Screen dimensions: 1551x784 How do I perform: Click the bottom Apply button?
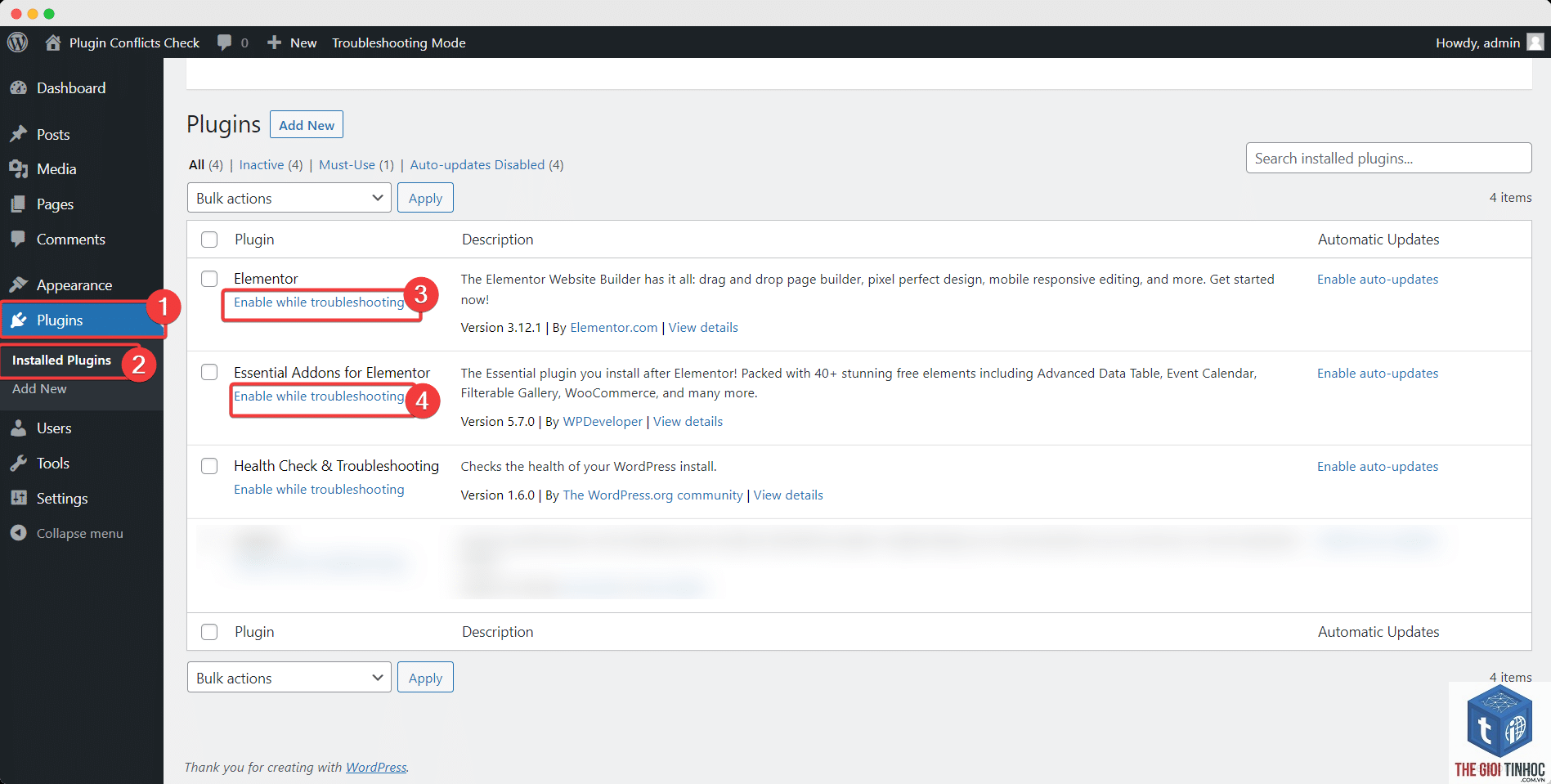(425, 678)
